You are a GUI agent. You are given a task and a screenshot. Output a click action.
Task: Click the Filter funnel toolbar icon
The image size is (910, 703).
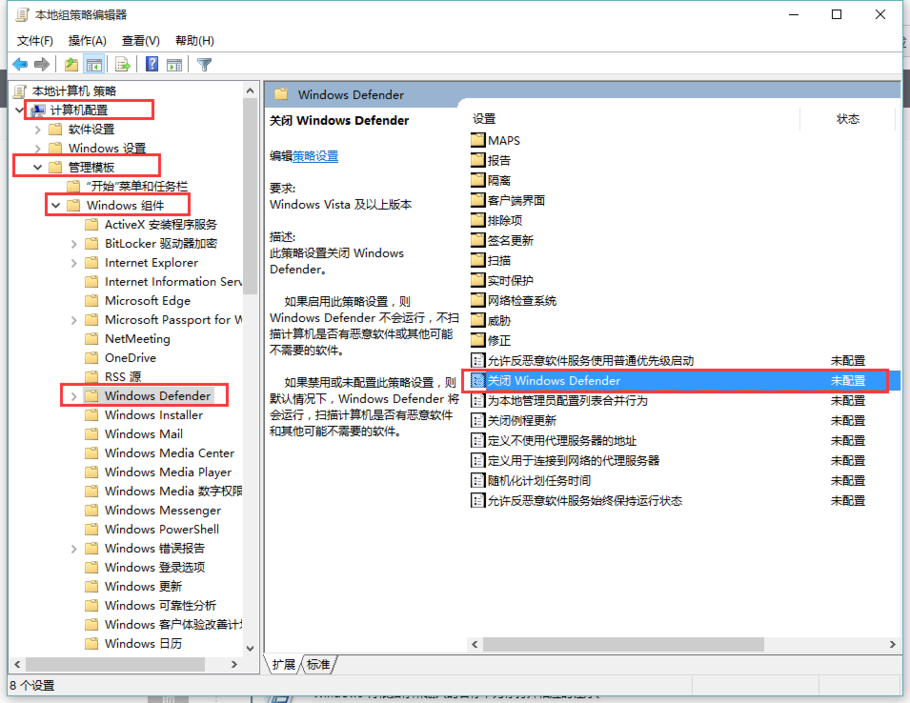[204, 65]
